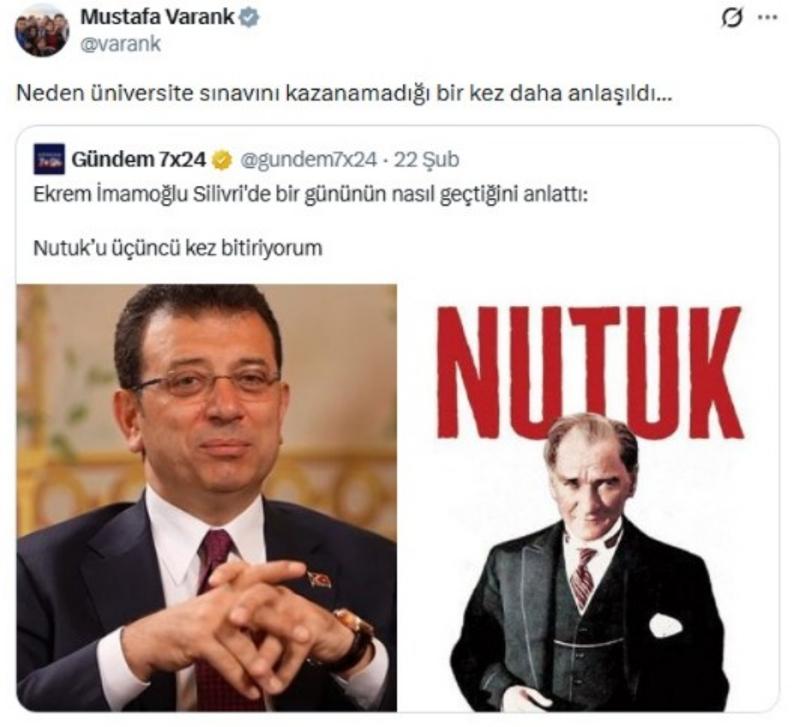The height and width of the screenshot is (727, 800).
Task: Click the Turkish flag lapel pin in photo
Action: coord(319,579)
